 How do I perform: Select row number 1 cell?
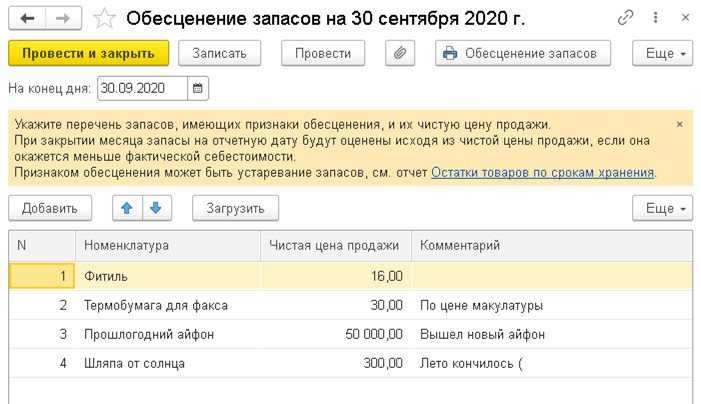tap(42, 276)
